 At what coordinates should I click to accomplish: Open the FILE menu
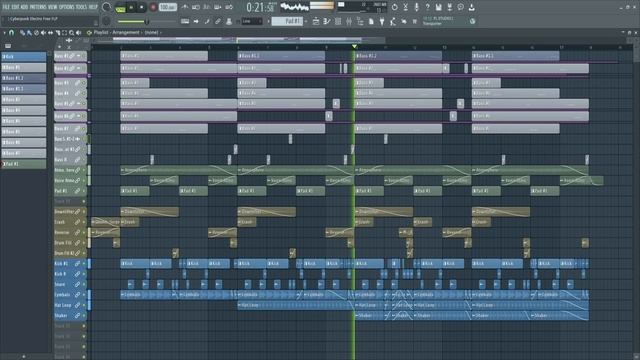point(6,7)
